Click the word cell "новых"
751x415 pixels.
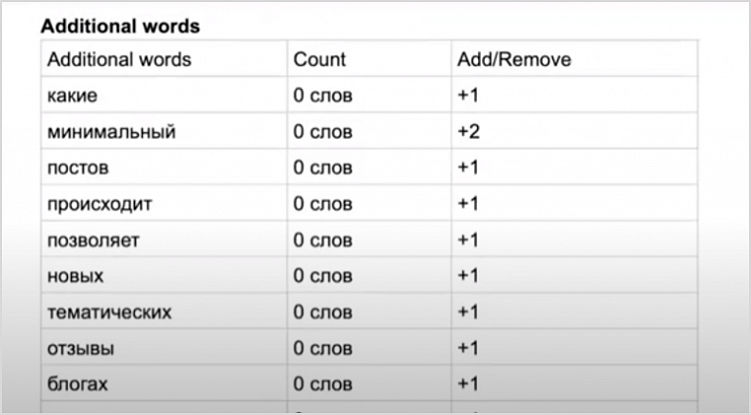75,276
